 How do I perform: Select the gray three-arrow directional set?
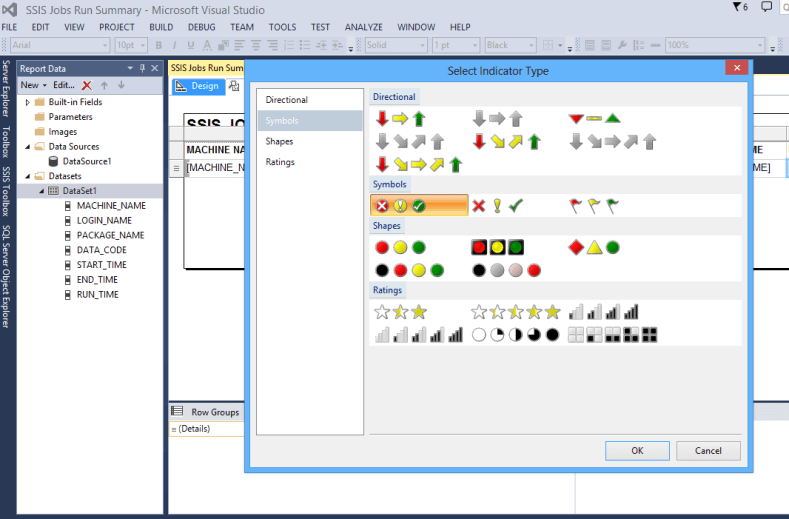click(x=497, y=119)
